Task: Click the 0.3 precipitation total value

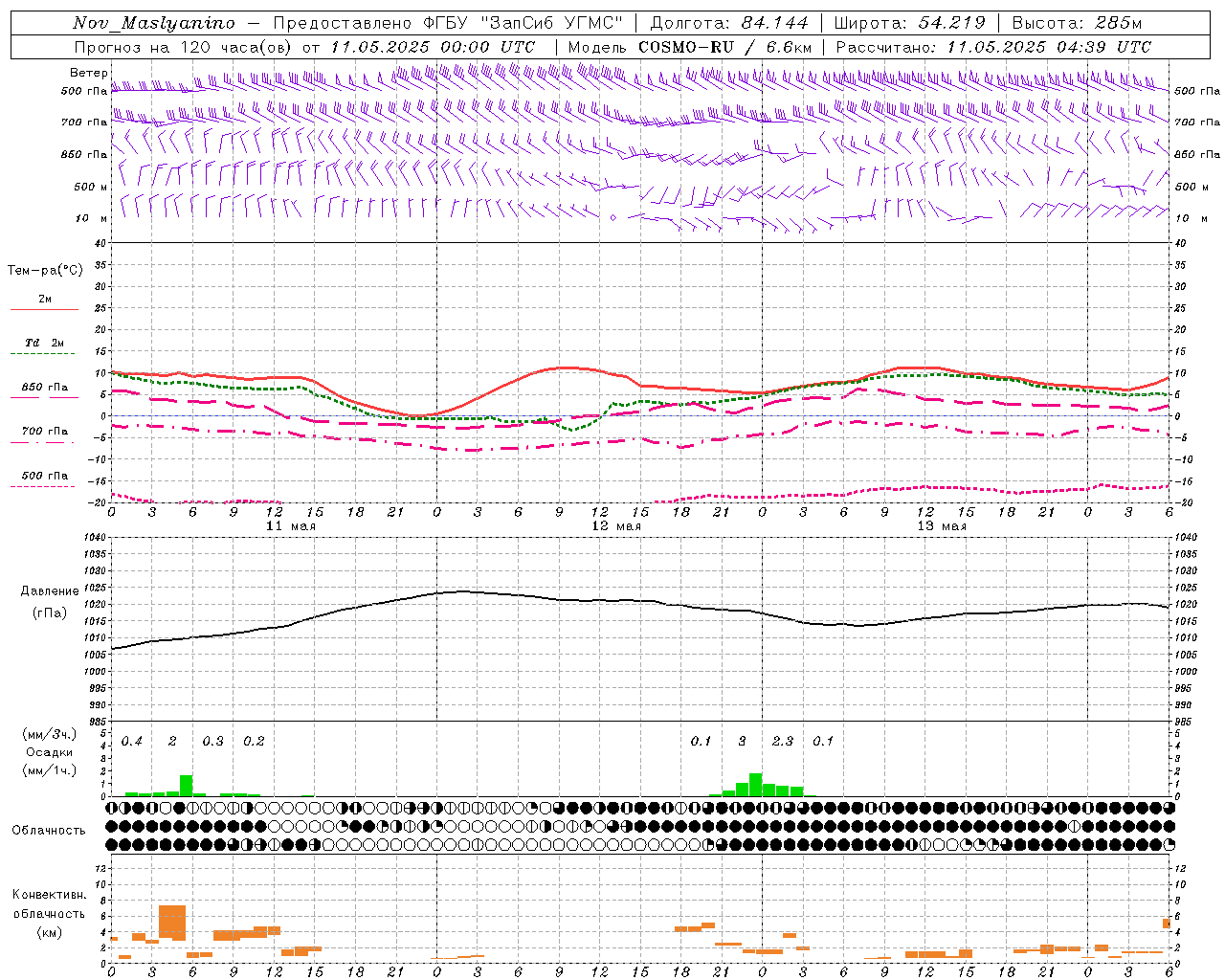Action: [212, 742]
